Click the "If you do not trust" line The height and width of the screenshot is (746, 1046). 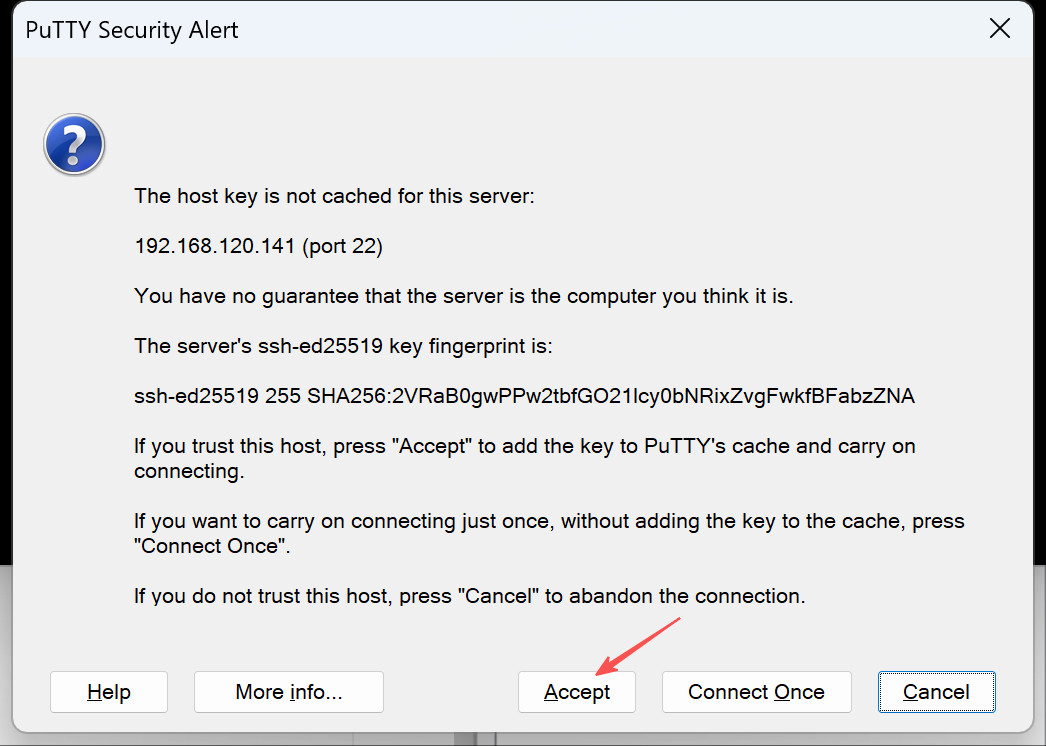click(x=469, y=596)
